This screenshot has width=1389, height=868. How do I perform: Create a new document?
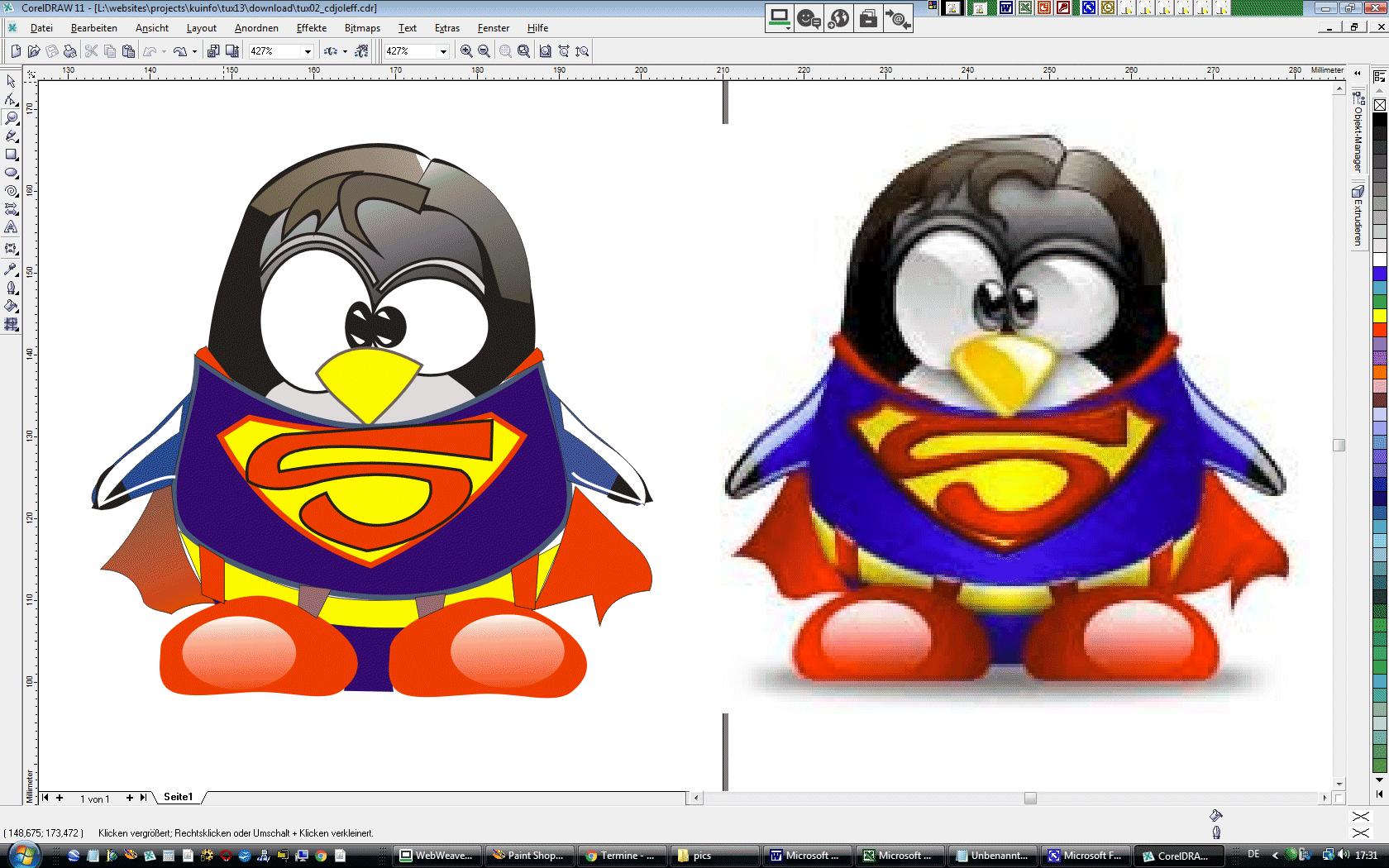click(x=16, y=51)
